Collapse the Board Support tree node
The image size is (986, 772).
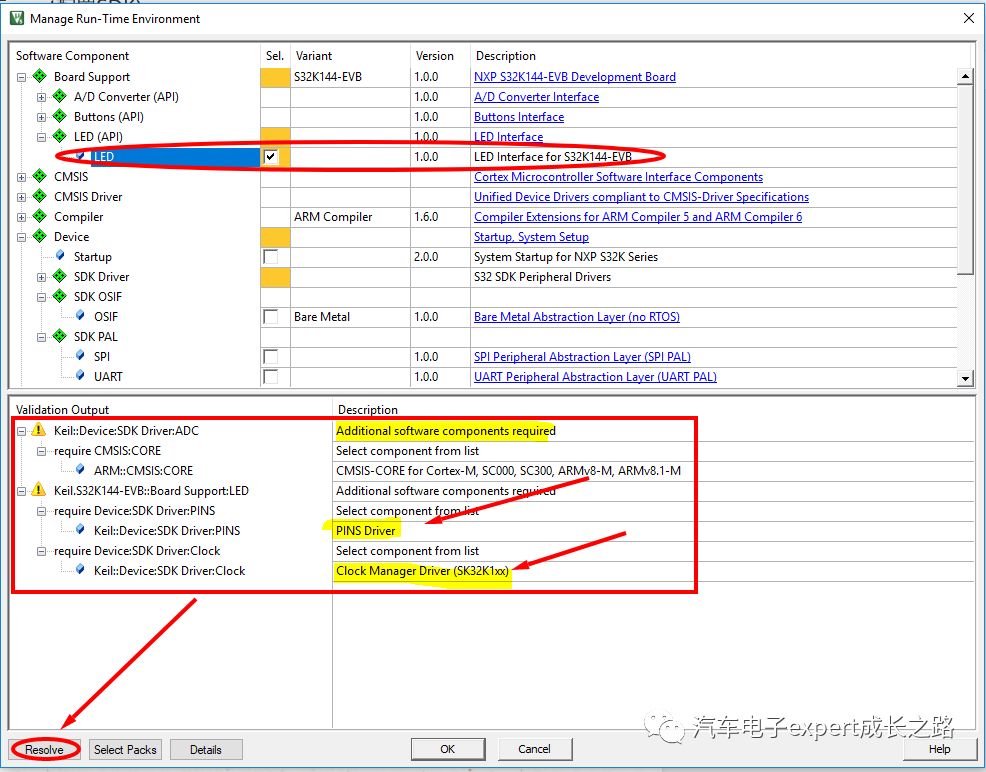coord(21,78)
